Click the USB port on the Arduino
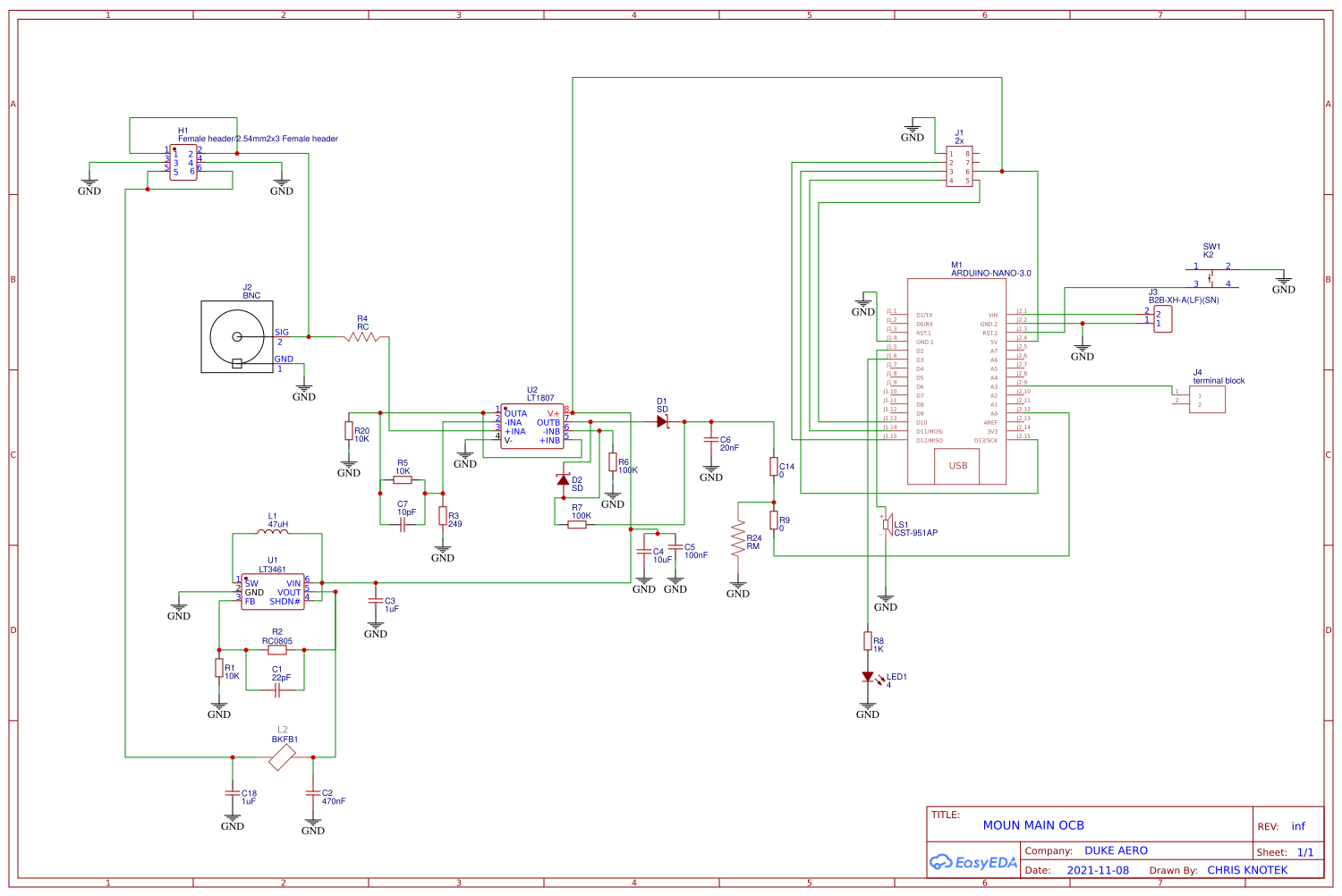Viewport: 1342px width, 896px height. tap(956, 465)
